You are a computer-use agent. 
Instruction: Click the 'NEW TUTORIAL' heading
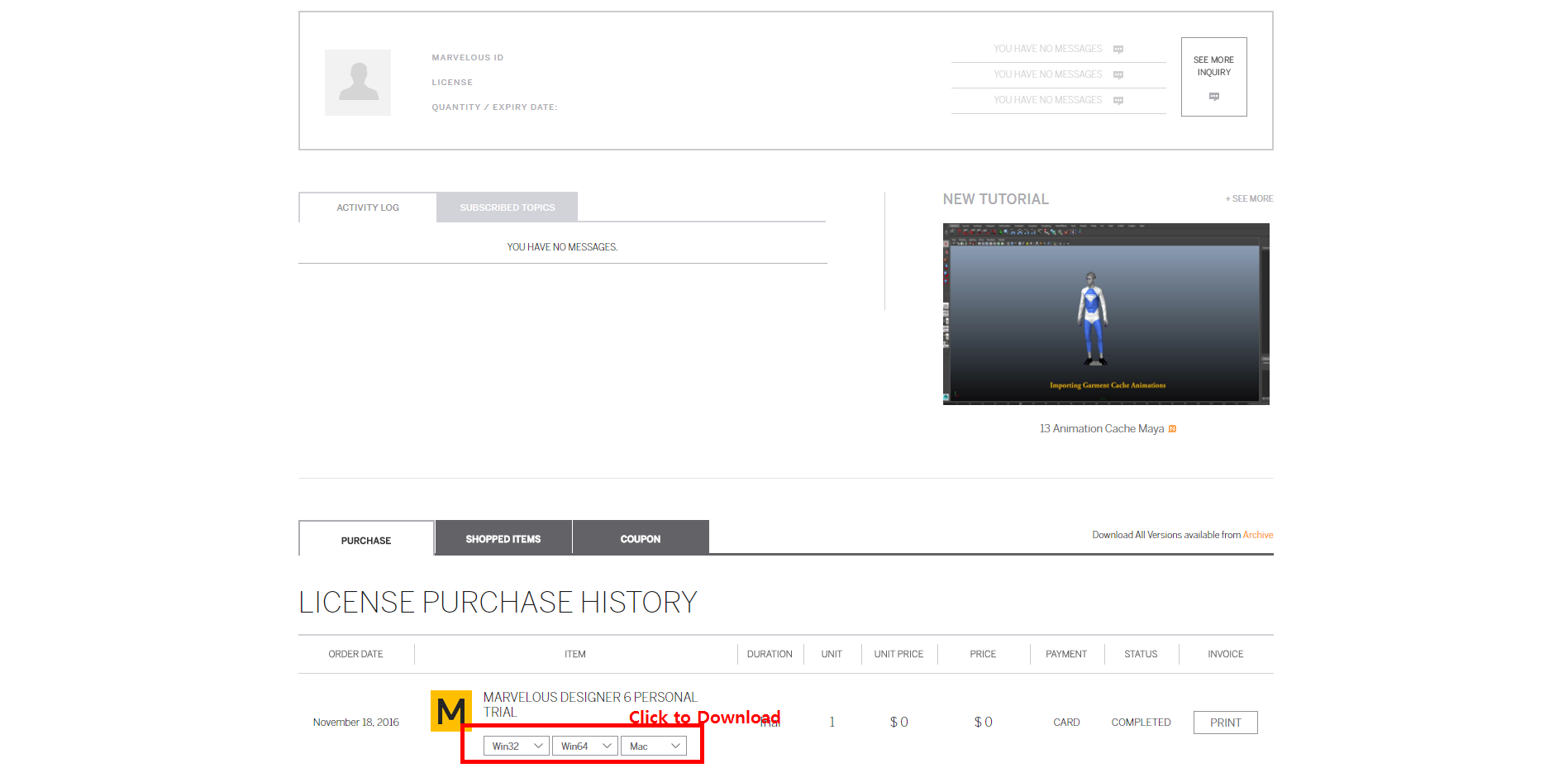(x=996, y=199)
